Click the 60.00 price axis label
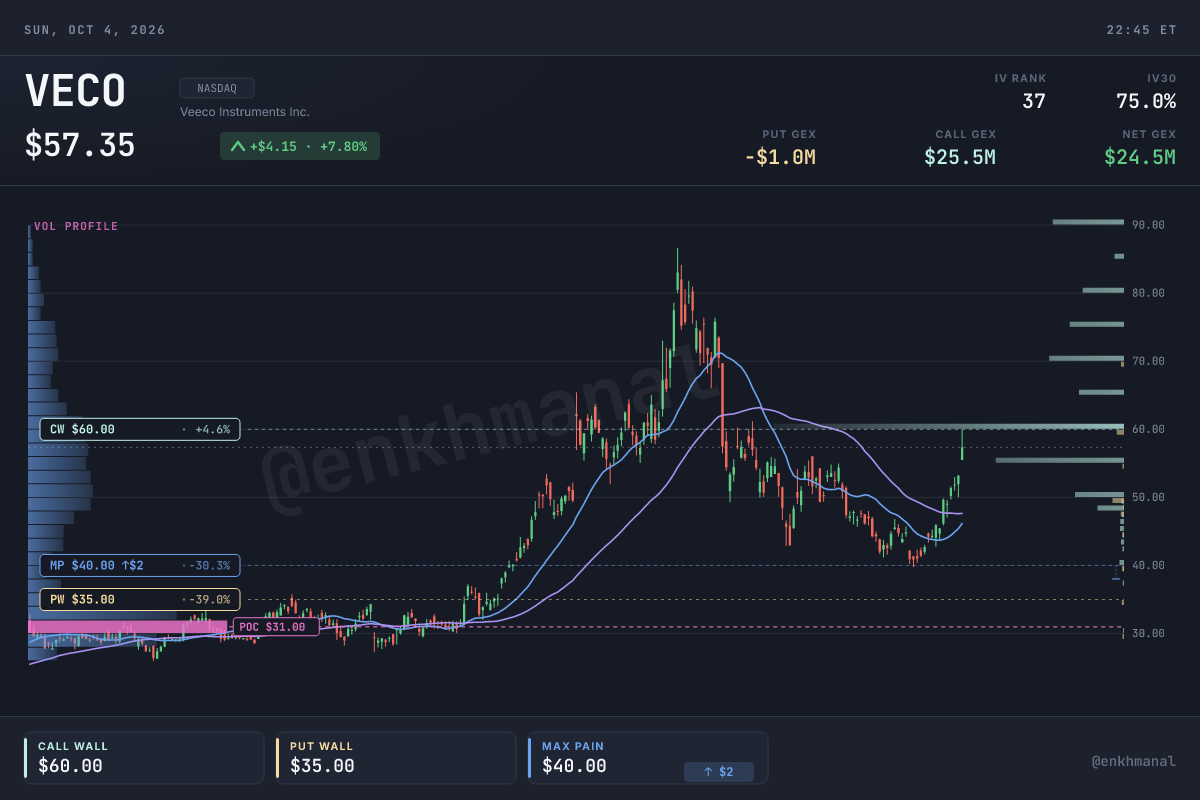1200x800 pixels. (x=1148, y=429)
